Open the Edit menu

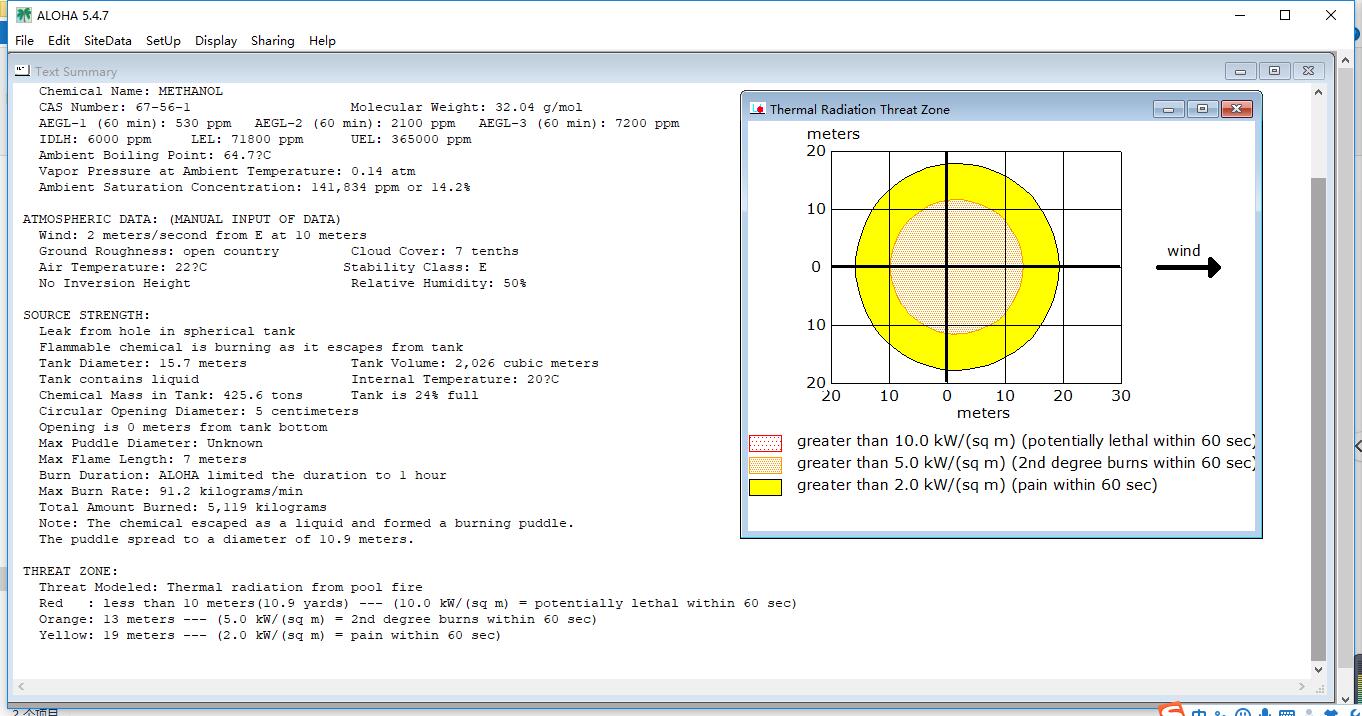click(59, 41)
